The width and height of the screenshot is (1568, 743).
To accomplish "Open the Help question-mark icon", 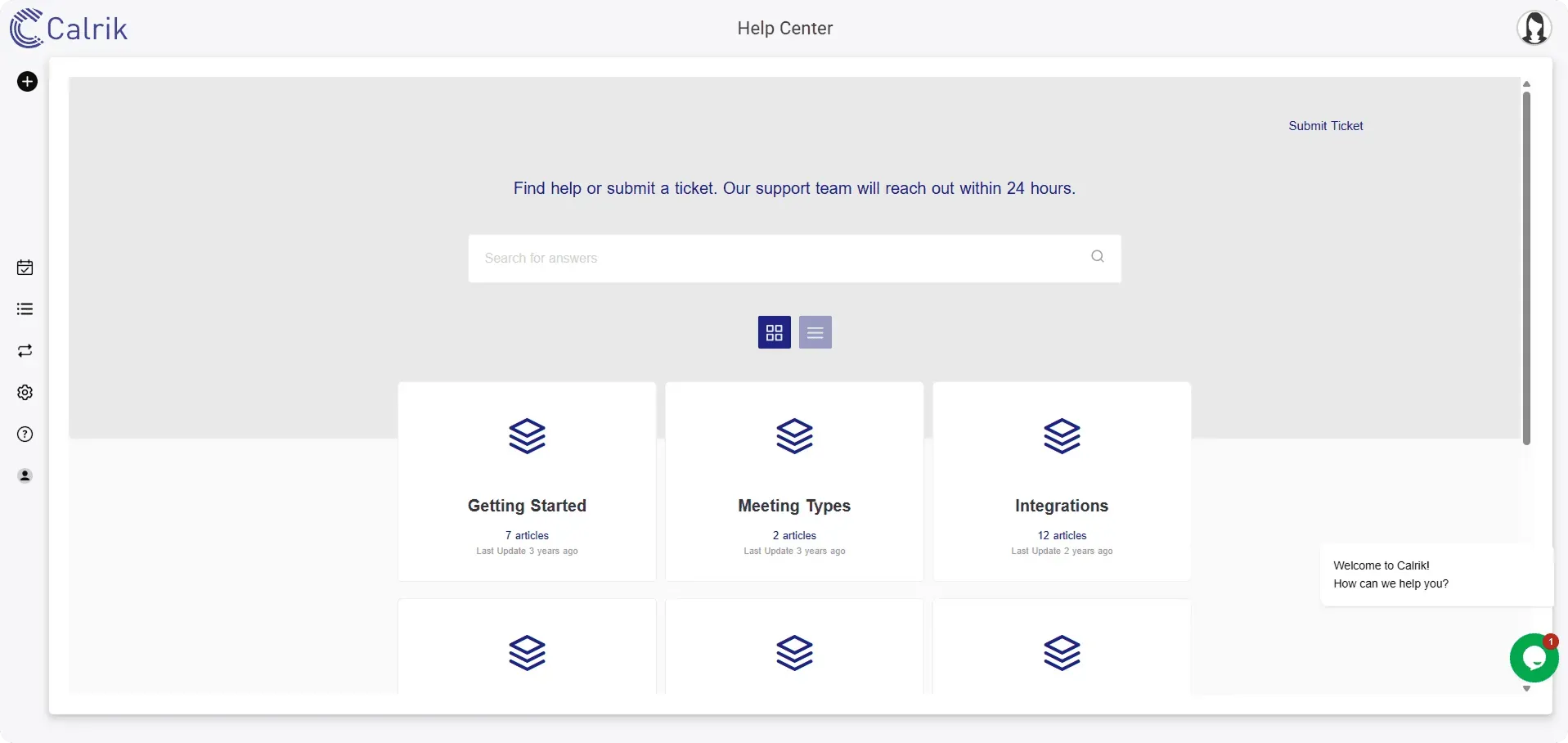I will (25, 434).
